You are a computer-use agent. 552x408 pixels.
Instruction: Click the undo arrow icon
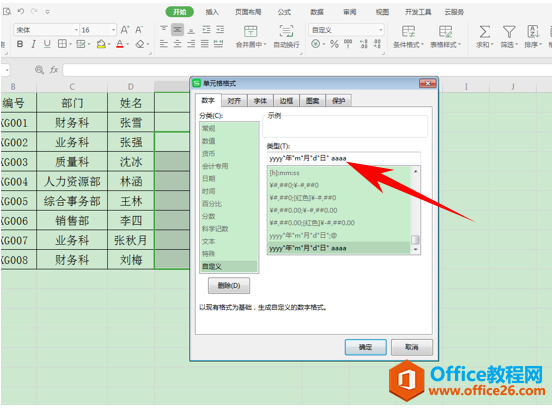pyautogui.click(x=21, y=12)
